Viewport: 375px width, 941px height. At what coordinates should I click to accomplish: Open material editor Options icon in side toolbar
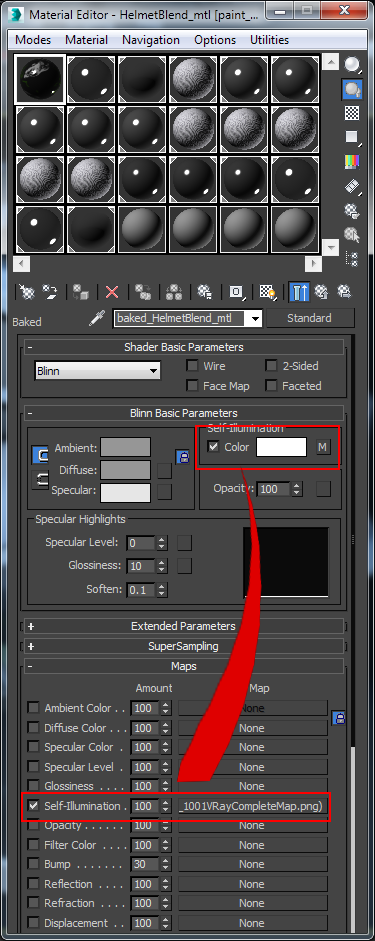coord(352,211)
